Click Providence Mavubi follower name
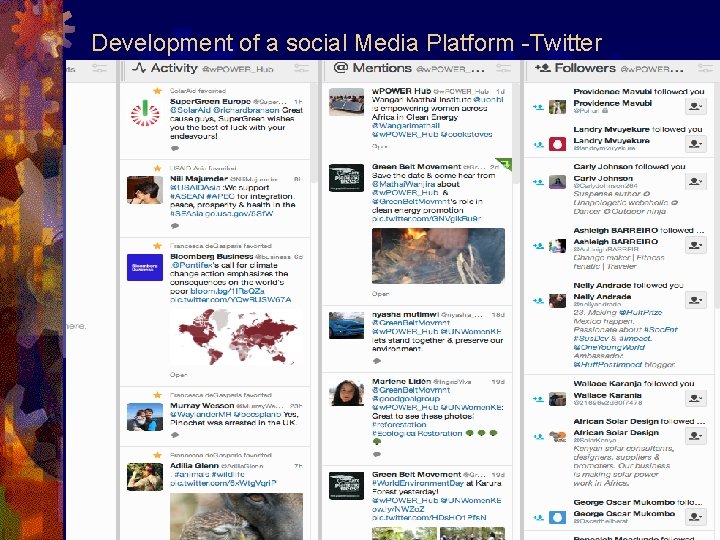 click(613, 103)
